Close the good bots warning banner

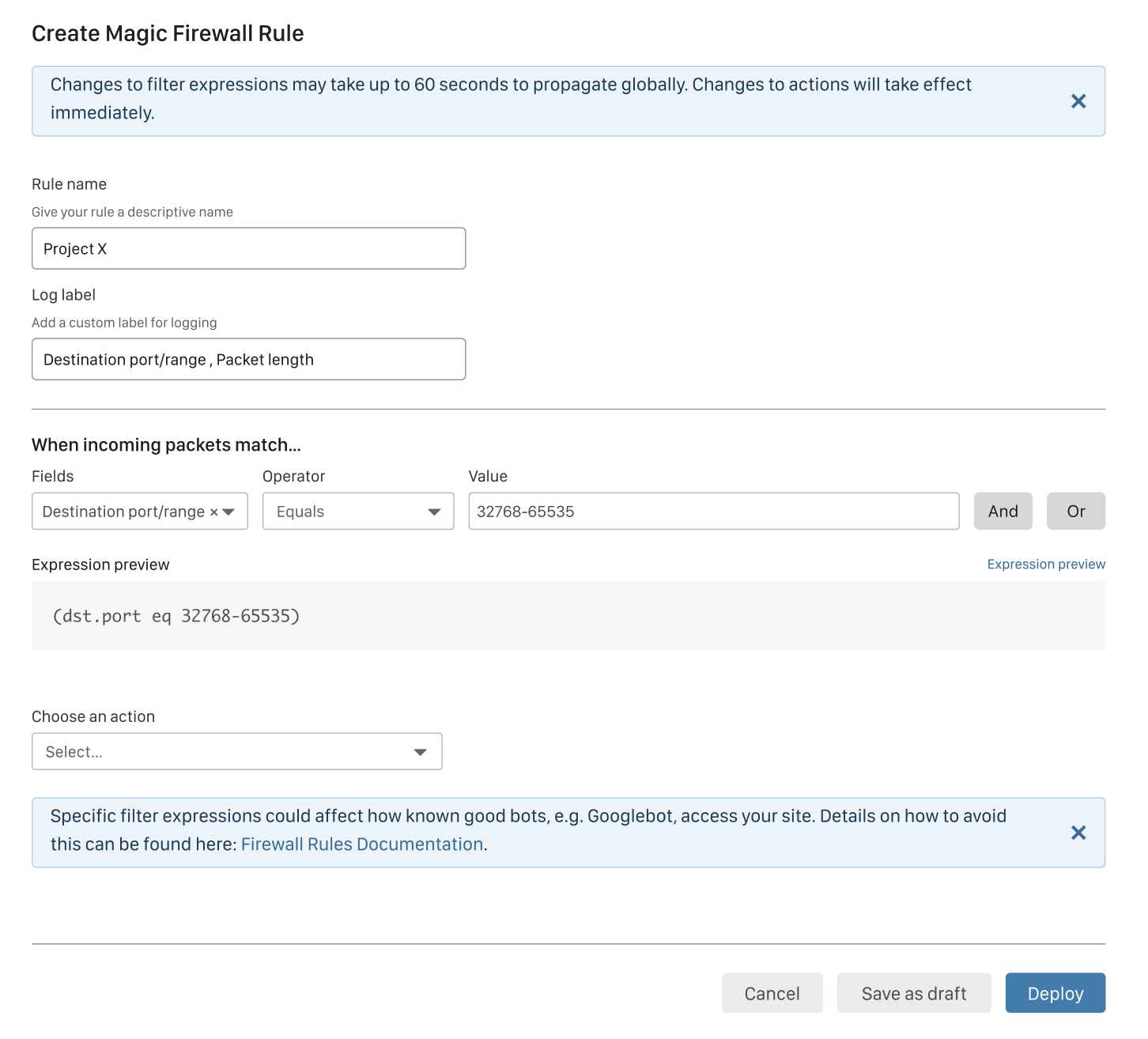[1078, 833]
